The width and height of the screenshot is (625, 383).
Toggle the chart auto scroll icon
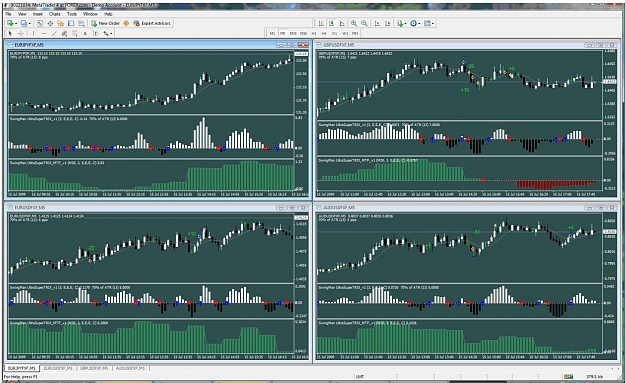pyautogui.click(x=377, y=24)
